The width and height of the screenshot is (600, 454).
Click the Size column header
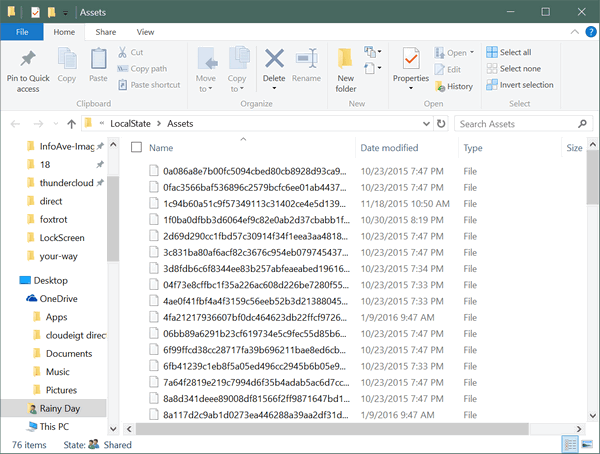(573, 148)
